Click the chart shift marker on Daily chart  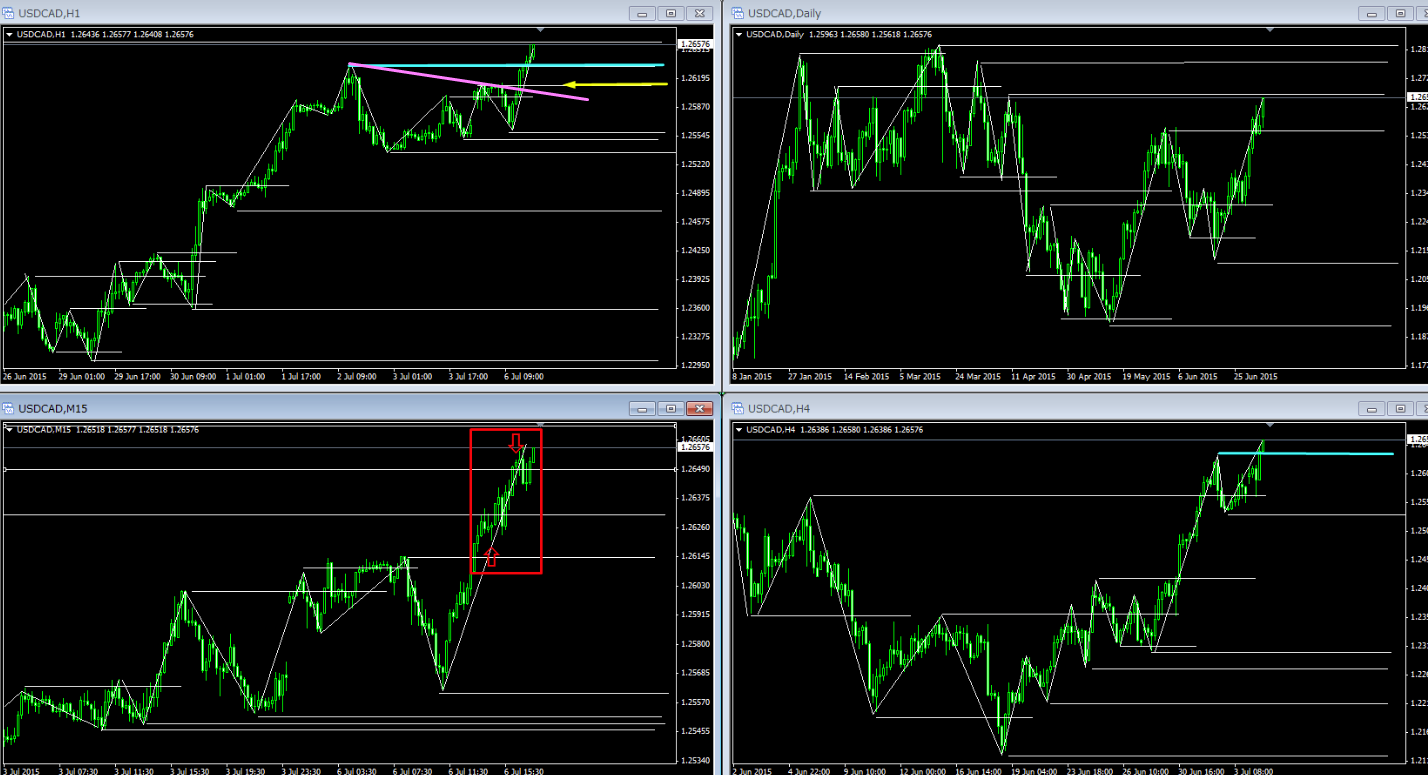click(1270, 30)
